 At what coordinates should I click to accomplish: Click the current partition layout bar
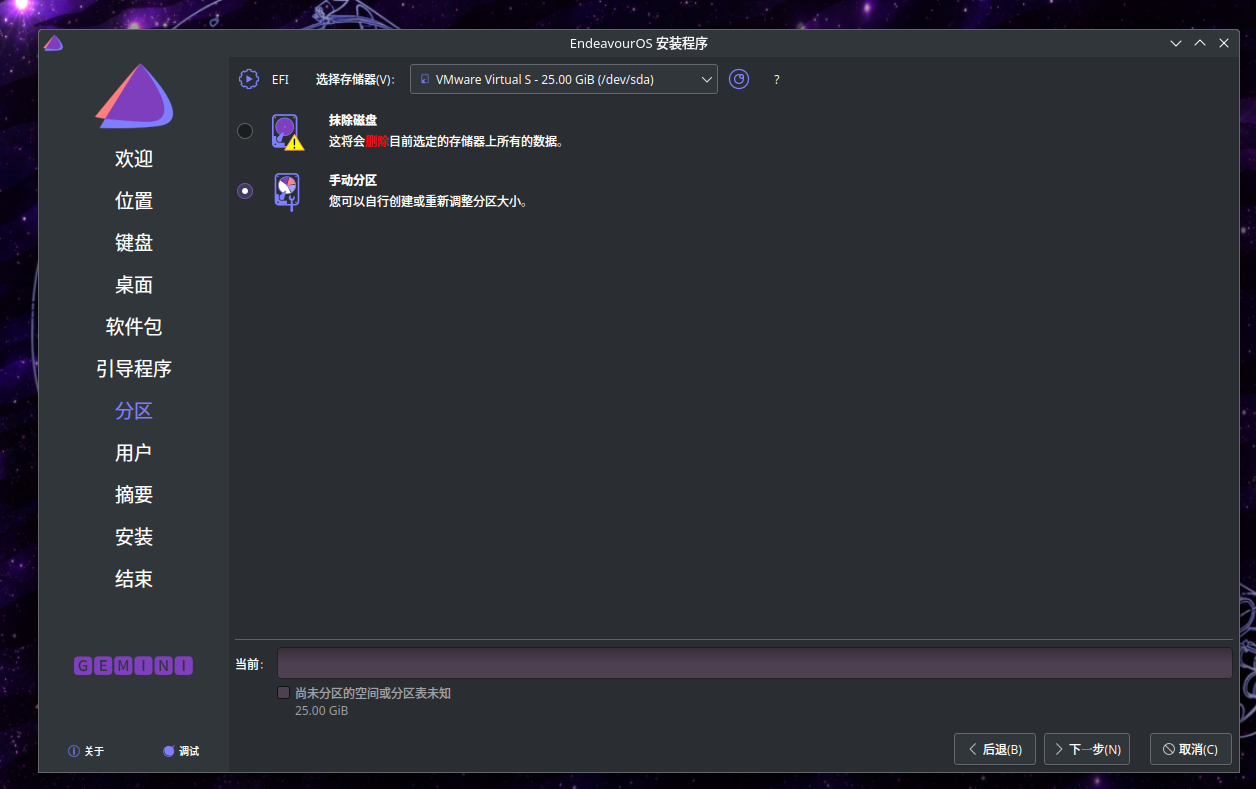[x=754, y=664]
